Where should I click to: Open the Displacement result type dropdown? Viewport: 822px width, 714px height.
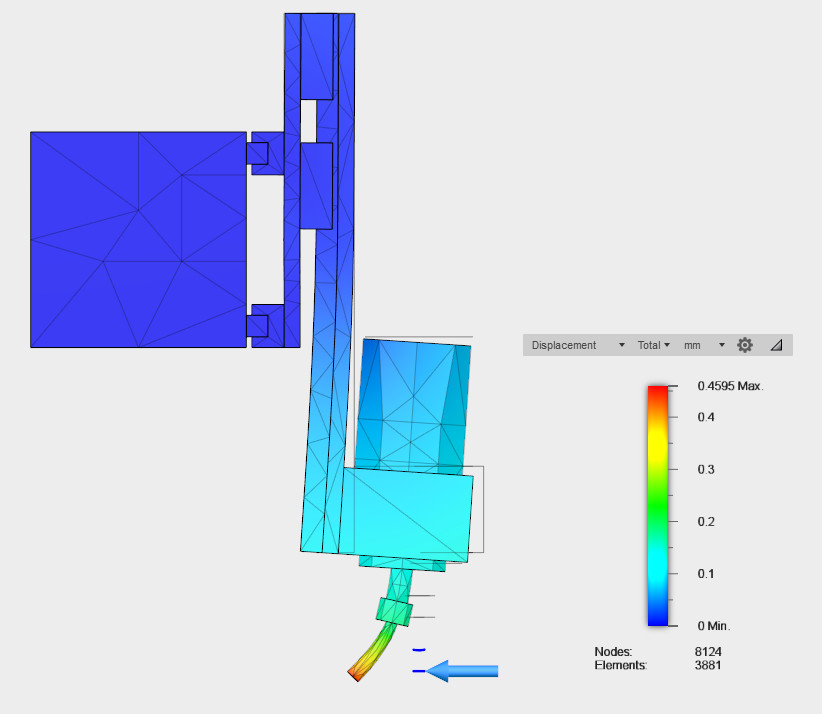coord(578,345)
